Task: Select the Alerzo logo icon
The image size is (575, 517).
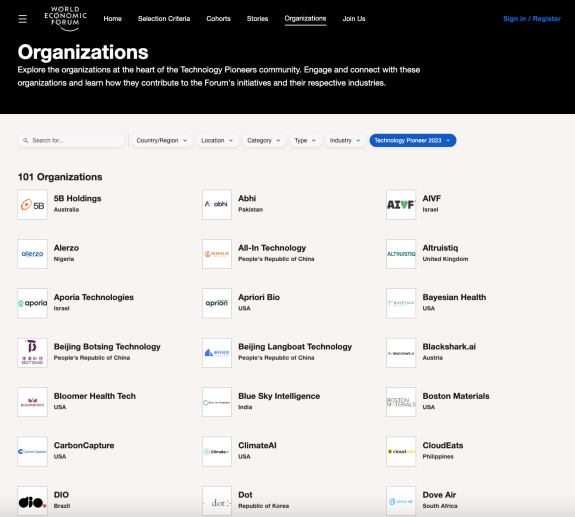Action: (x=33, y=254)
